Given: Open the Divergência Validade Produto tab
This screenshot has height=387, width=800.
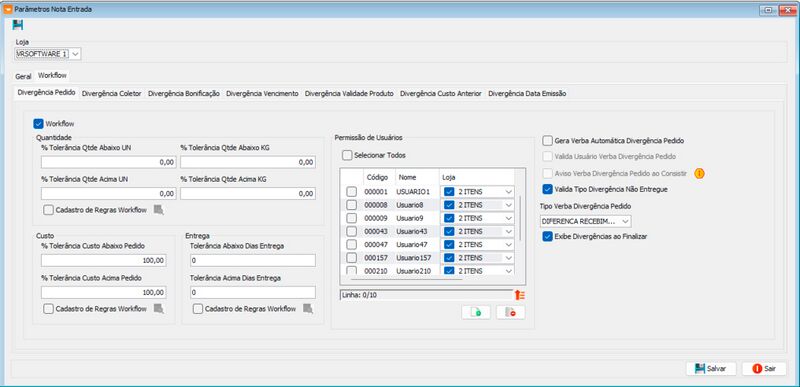Looking at the screenshot, I should [x=349, y=93].
